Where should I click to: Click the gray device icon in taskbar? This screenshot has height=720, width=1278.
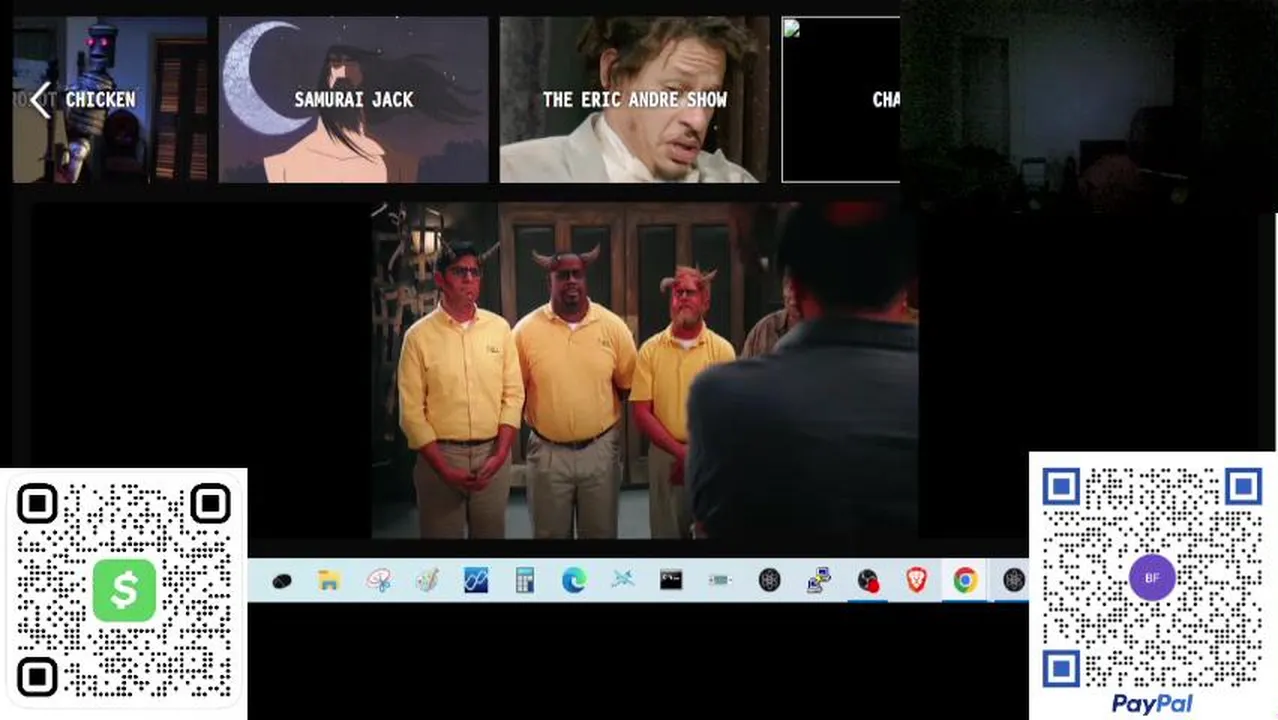pos(720,580)
